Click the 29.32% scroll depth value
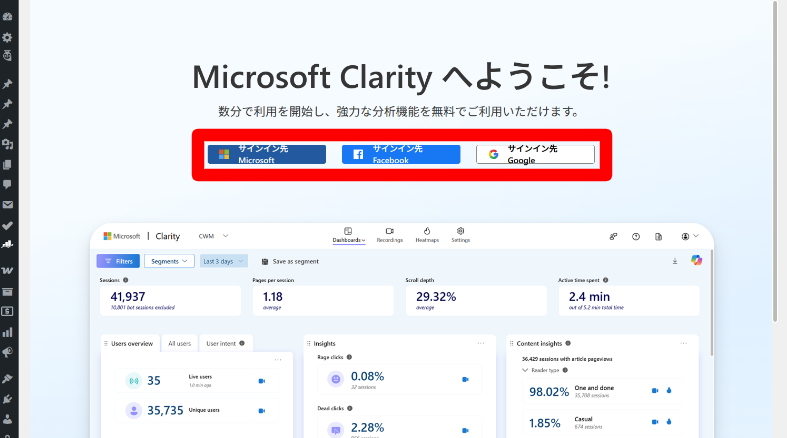The image size is (787, 438). pyautogui.click(x=436, y=297)
